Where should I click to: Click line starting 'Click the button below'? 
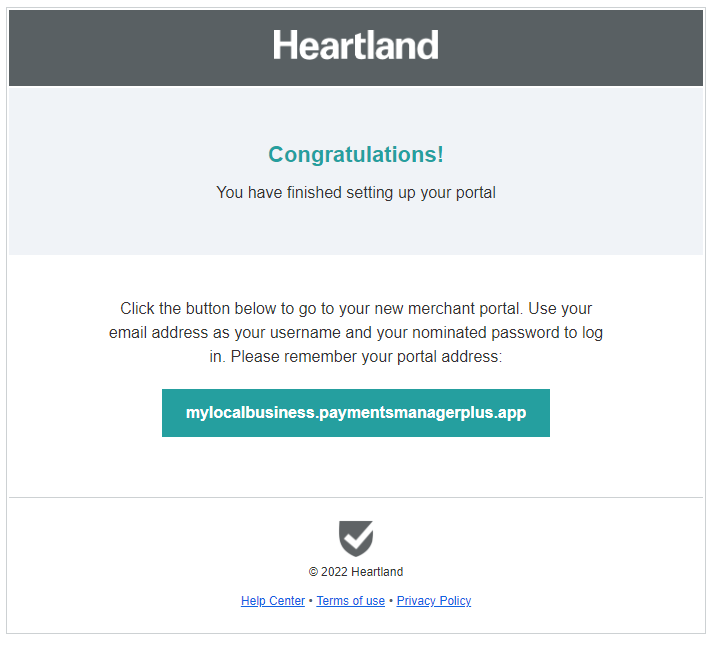pyautogui.click(x=356, y=309)
